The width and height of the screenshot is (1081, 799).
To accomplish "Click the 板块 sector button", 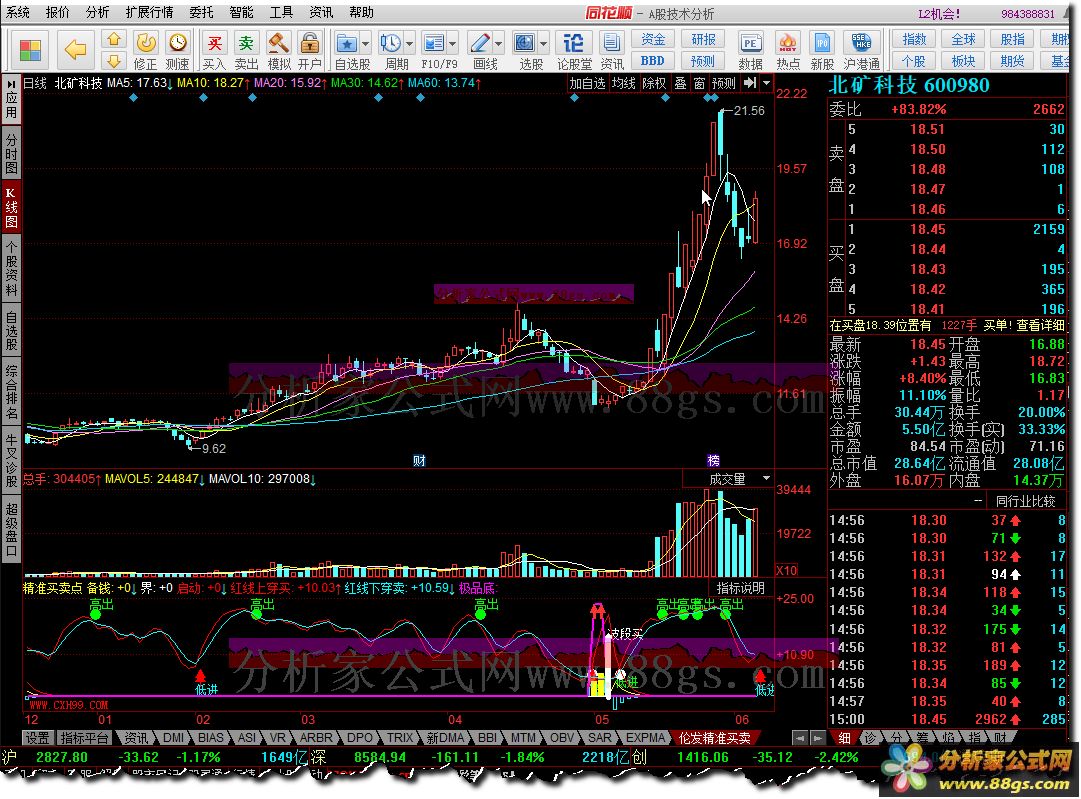I will coord(963,61).
